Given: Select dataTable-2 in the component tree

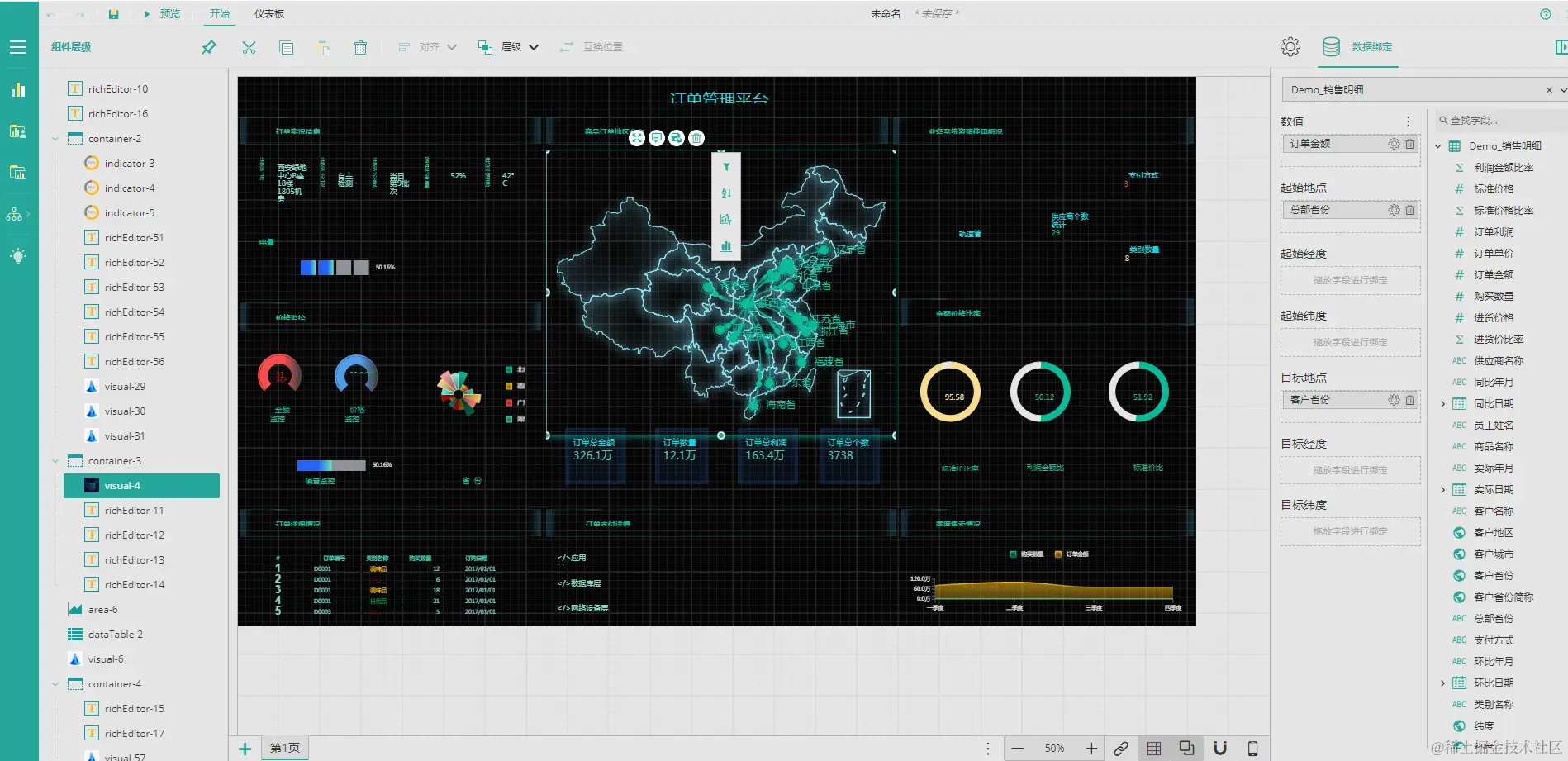Looking at the screenshot, I should click(116, 635).
